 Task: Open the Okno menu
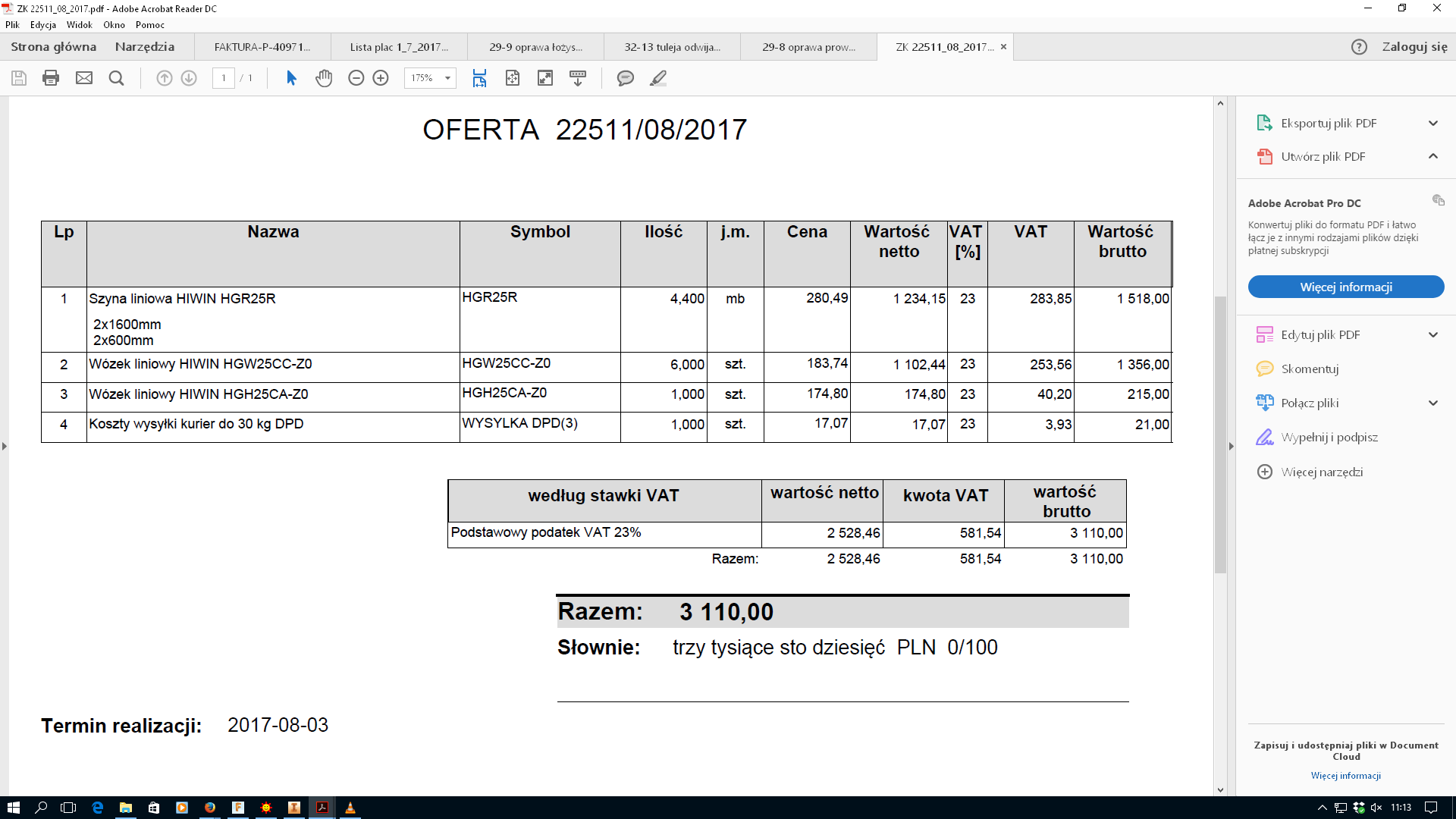[114, 25]
